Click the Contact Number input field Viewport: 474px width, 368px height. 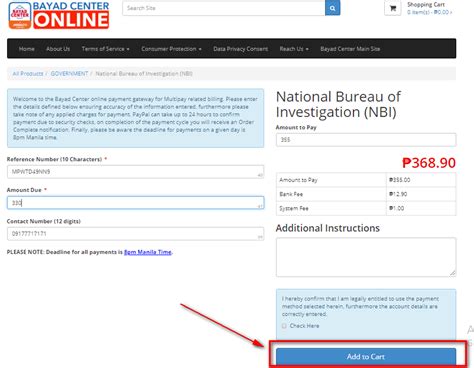pos(135,234)
